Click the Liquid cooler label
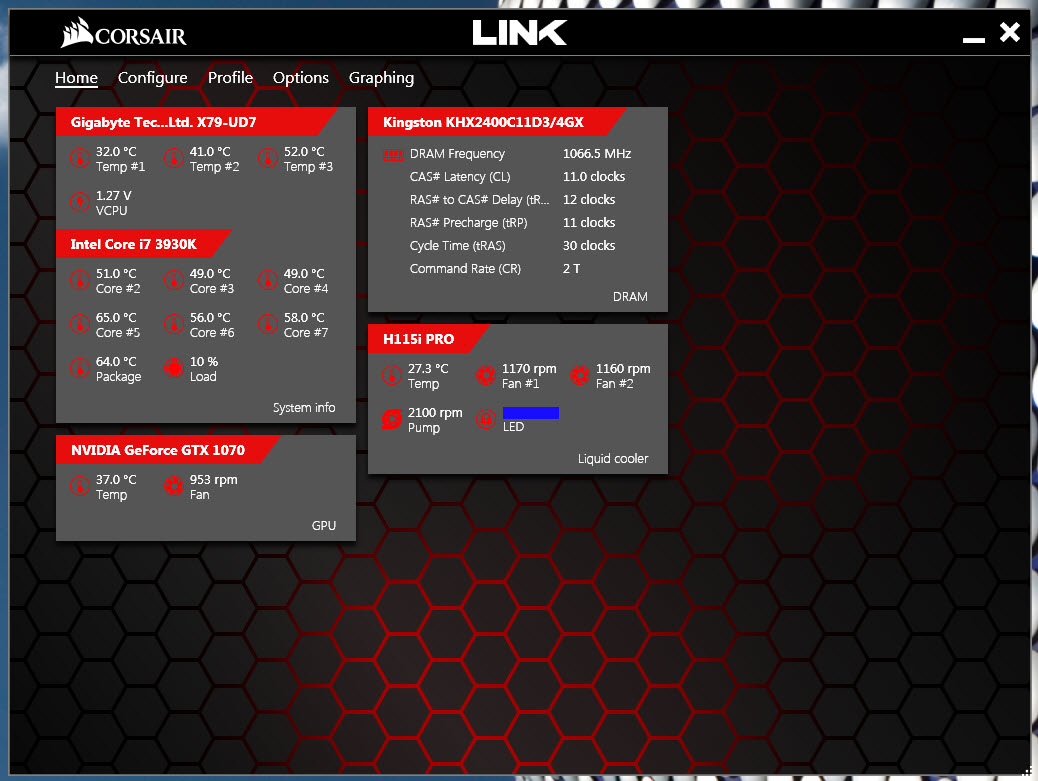 613,459
